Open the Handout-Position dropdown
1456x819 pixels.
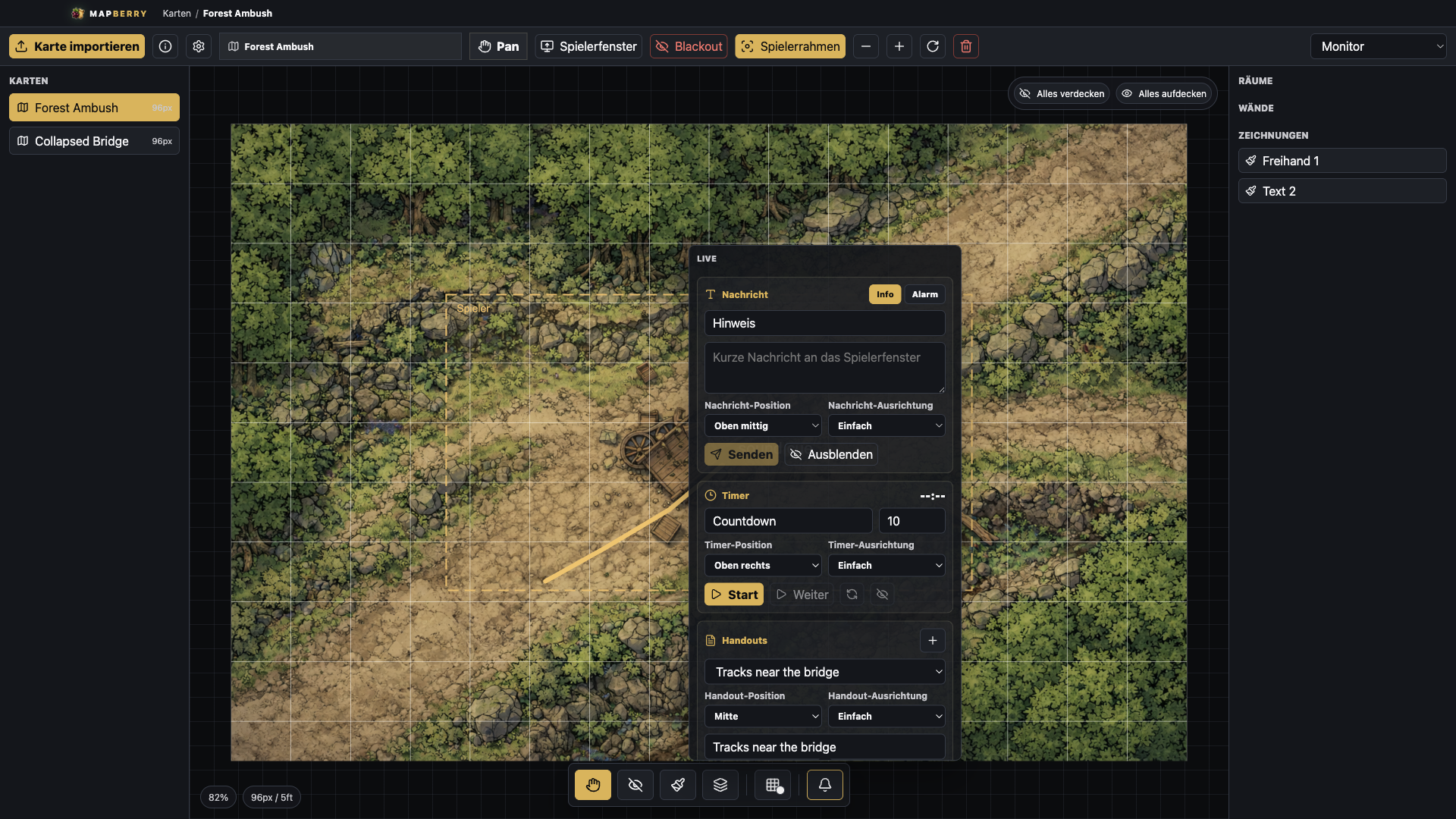point(763,716)
